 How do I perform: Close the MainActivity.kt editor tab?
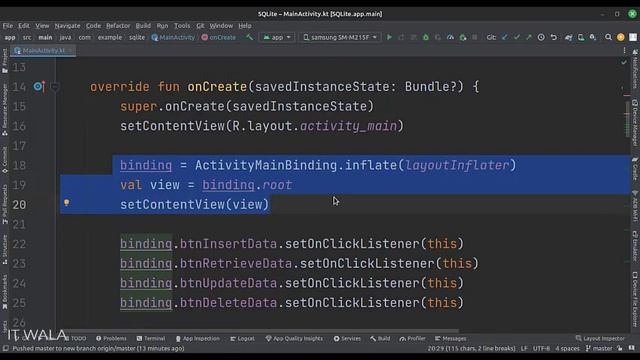point(70,50)
